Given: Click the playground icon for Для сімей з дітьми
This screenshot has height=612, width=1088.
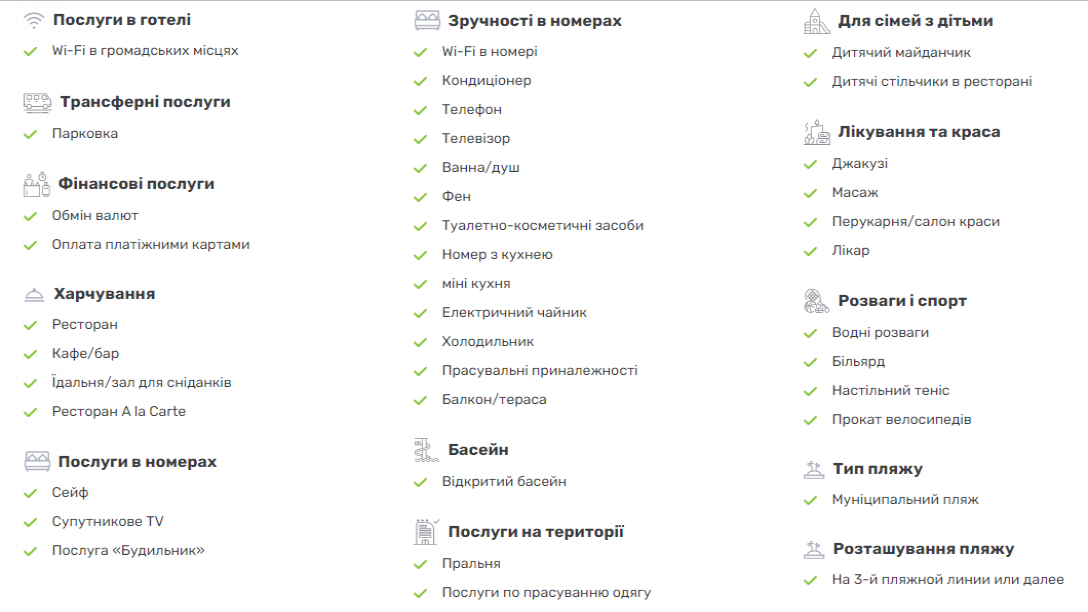Looking at the screenshot, I should pyautogui.click(x=817, y=22).
